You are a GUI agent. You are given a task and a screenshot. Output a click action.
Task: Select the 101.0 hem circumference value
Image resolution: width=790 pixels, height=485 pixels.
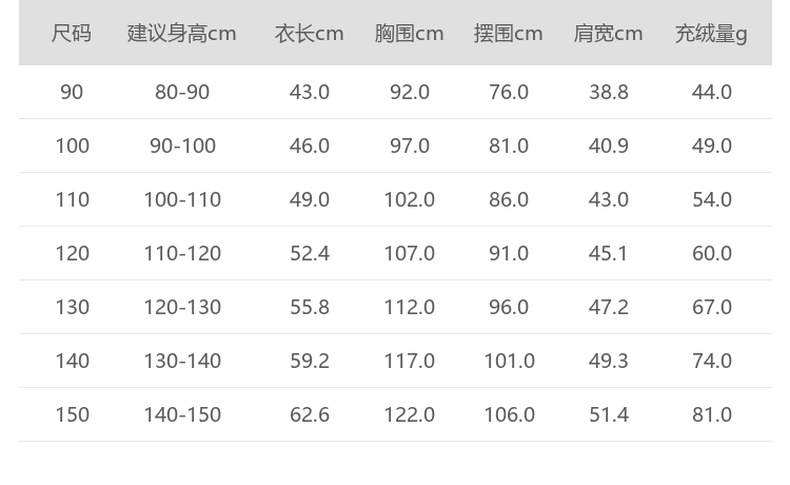click(x=509, y=361)
